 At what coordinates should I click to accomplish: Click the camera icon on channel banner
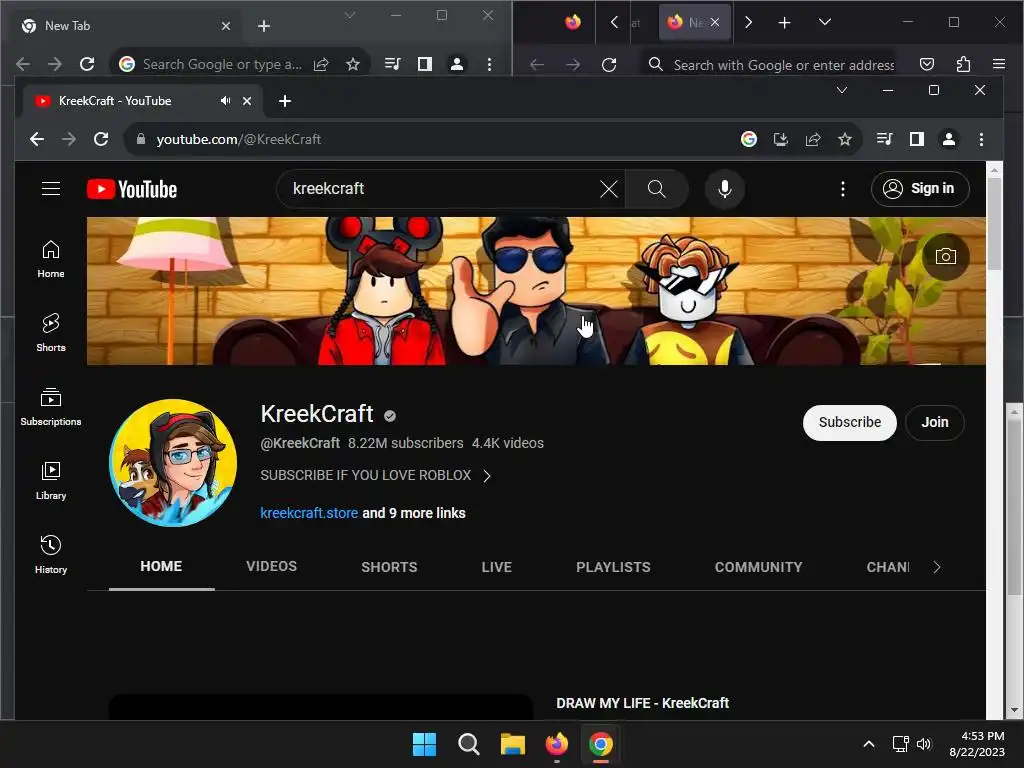point(945,257)
